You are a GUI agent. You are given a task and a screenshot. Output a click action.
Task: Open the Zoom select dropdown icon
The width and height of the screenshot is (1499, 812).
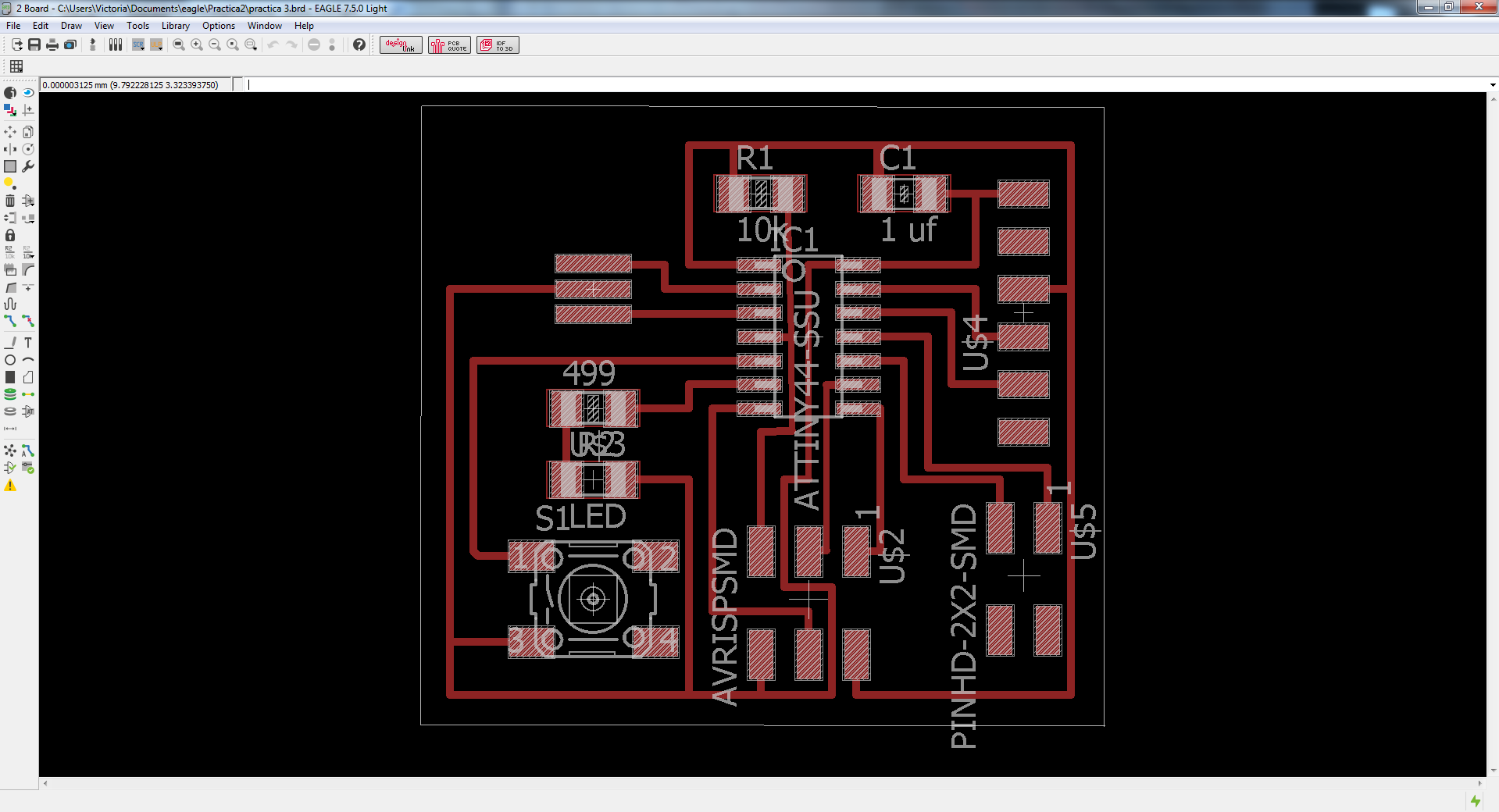click(x=251, y=45)
